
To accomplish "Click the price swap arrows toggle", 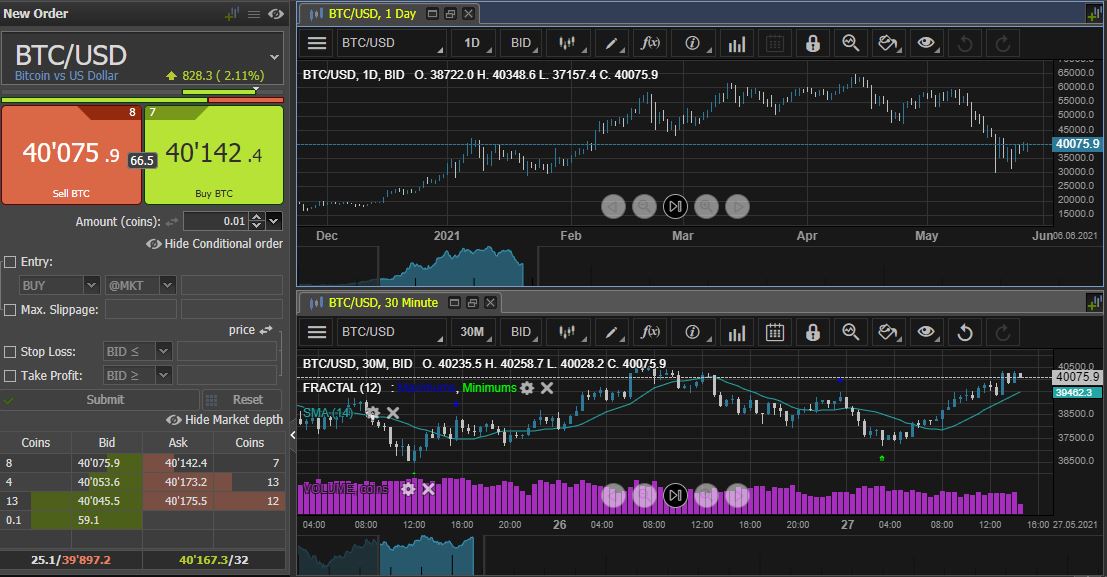I will tap(265, 330).
